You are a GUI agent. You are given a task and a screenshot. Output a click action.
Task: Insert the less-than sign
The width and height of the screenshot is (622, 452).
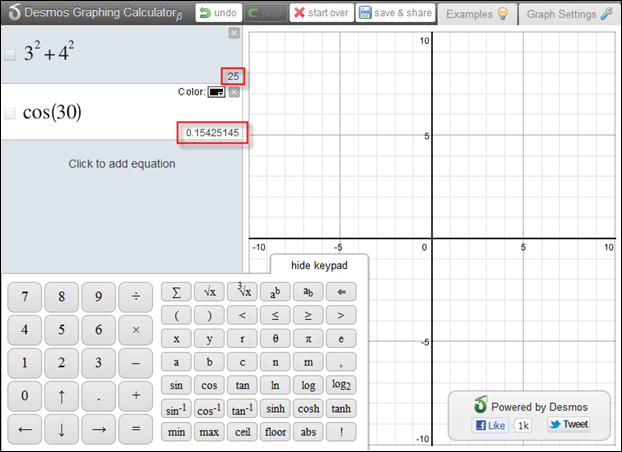(242, 315)
